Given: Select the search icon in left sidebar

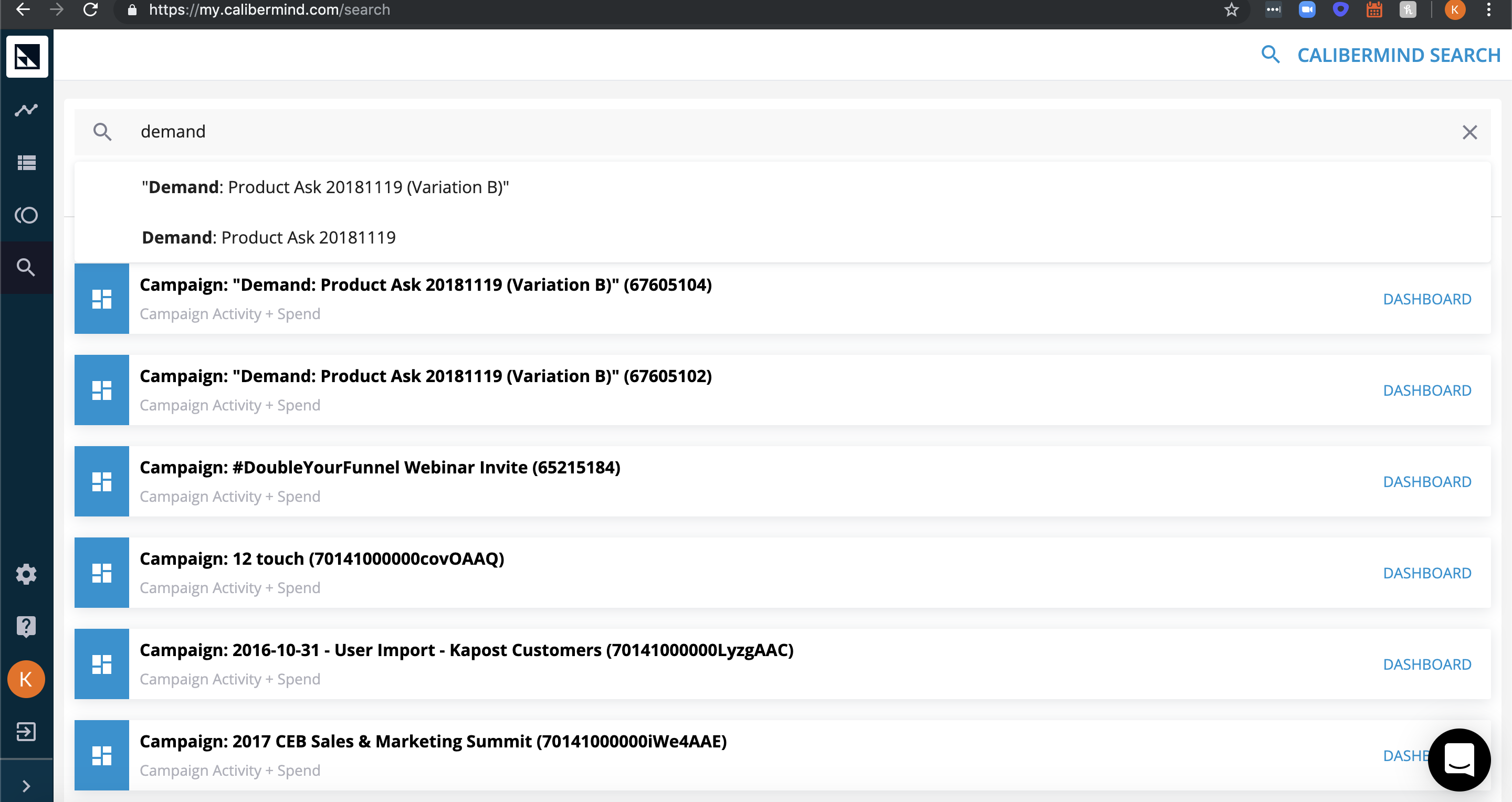Looking at the screenshot, I should point(26,268).
